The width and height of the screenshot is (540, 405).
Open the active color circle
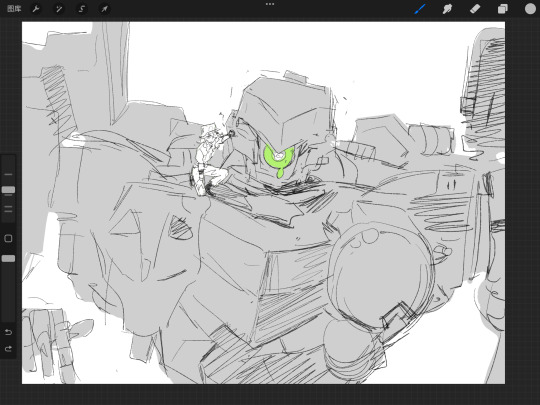[x=530, y=9]
